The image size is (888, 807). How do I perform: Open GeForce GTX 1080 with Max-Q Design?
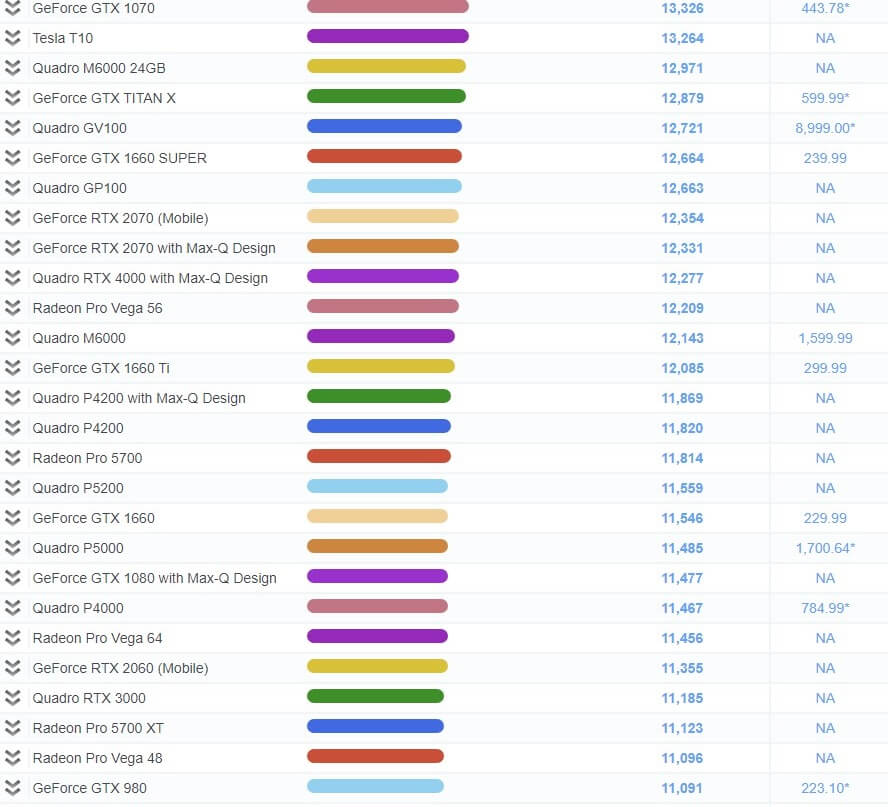pyautogui.click(x=155, y=578)
